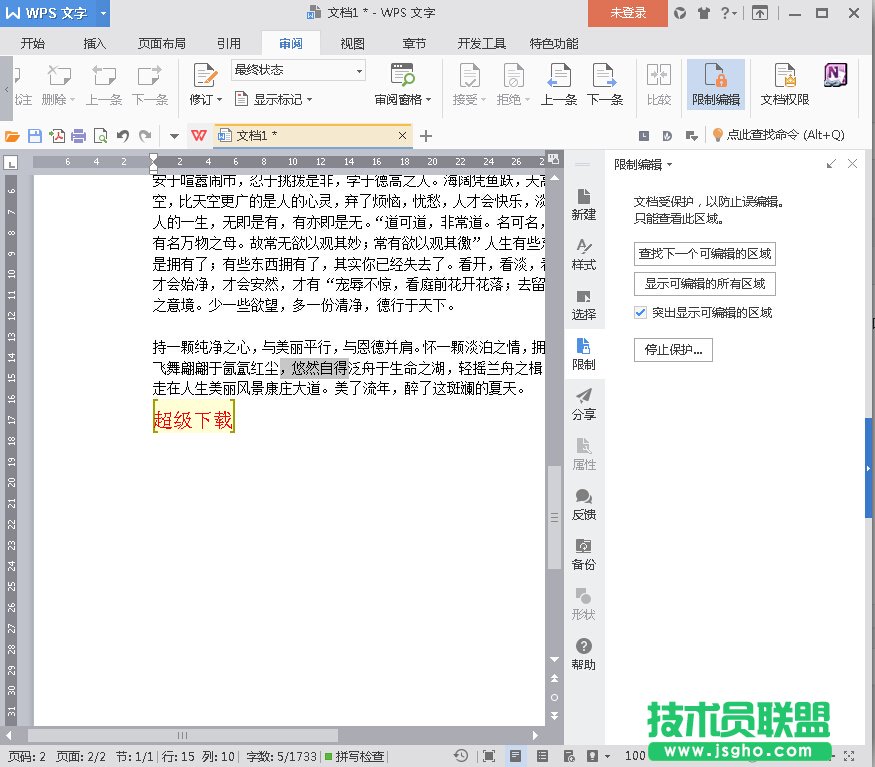Open 文档权限 in the ribbon
The height and width of the screenshot is (767, 875).
(784, 84)
